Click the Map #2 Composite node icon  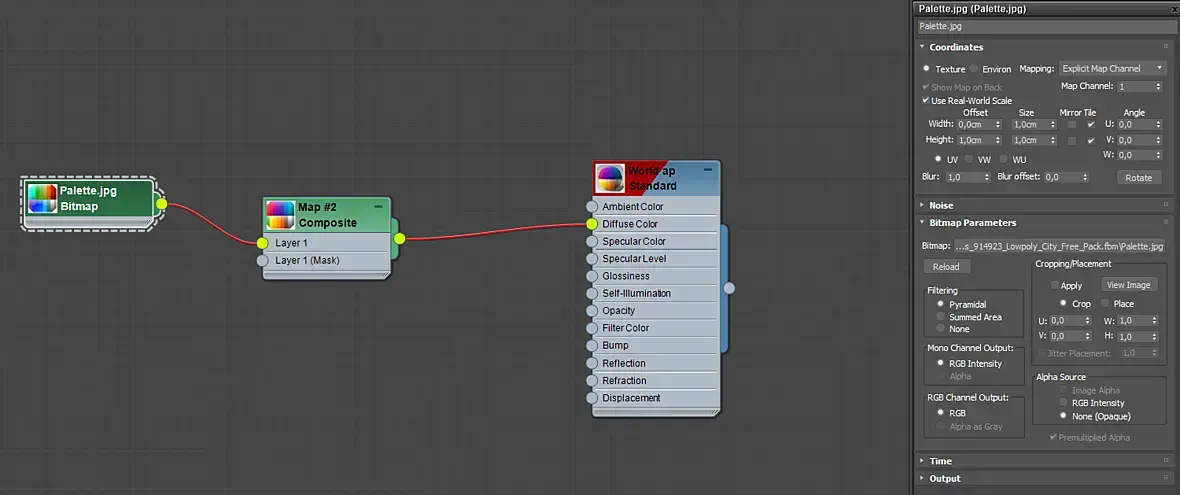click(280, 215)
